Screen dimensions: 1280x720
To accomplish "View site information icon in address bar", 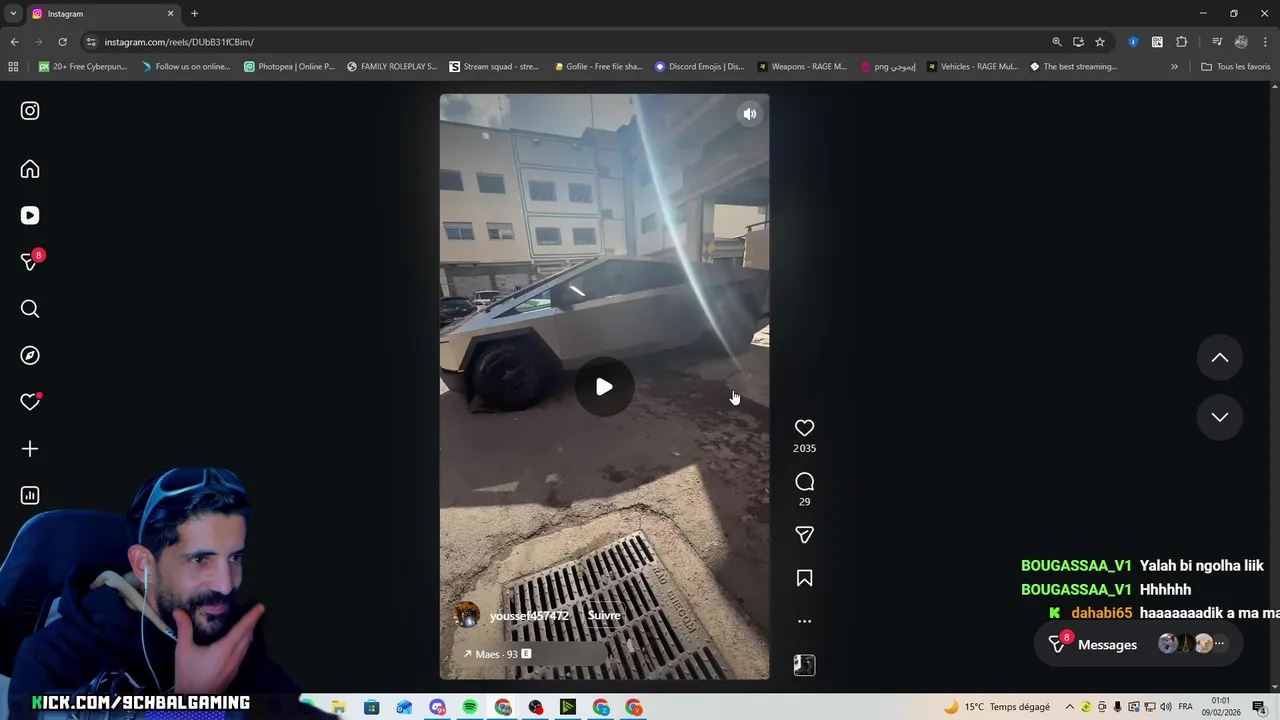I will tap(91, 42).
